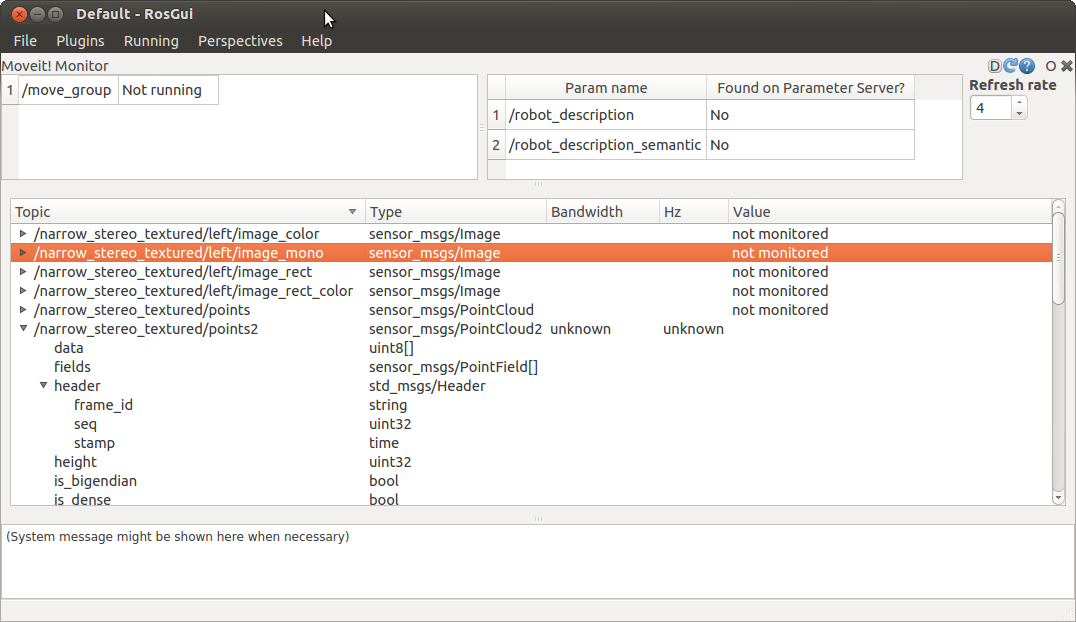The height and width of the screenshot is (622, 1076).
Task: Collapse /narrow_stereo_textured/points2 topic
Action: 23,329
